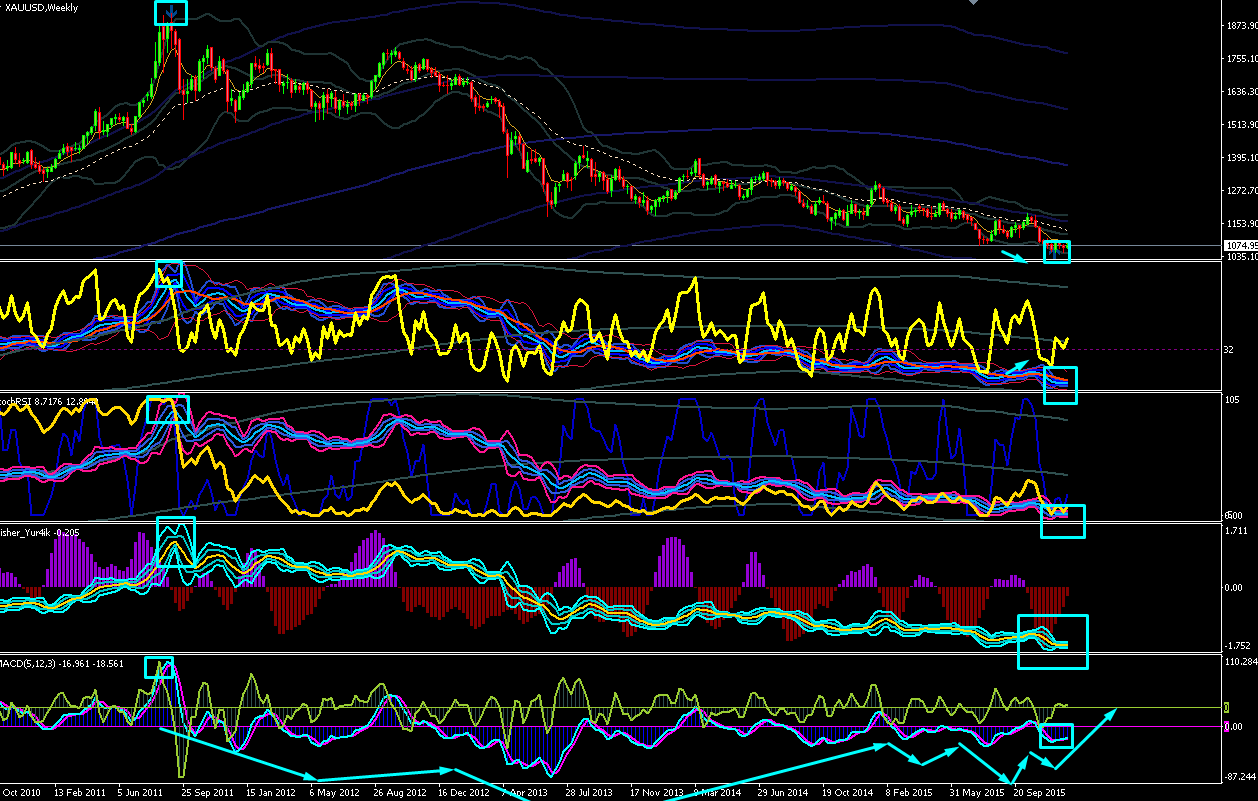This screenshot has width=1258, height=801.
Task: Click the level 32 label on RSI scale
Action: (1230, 350)
